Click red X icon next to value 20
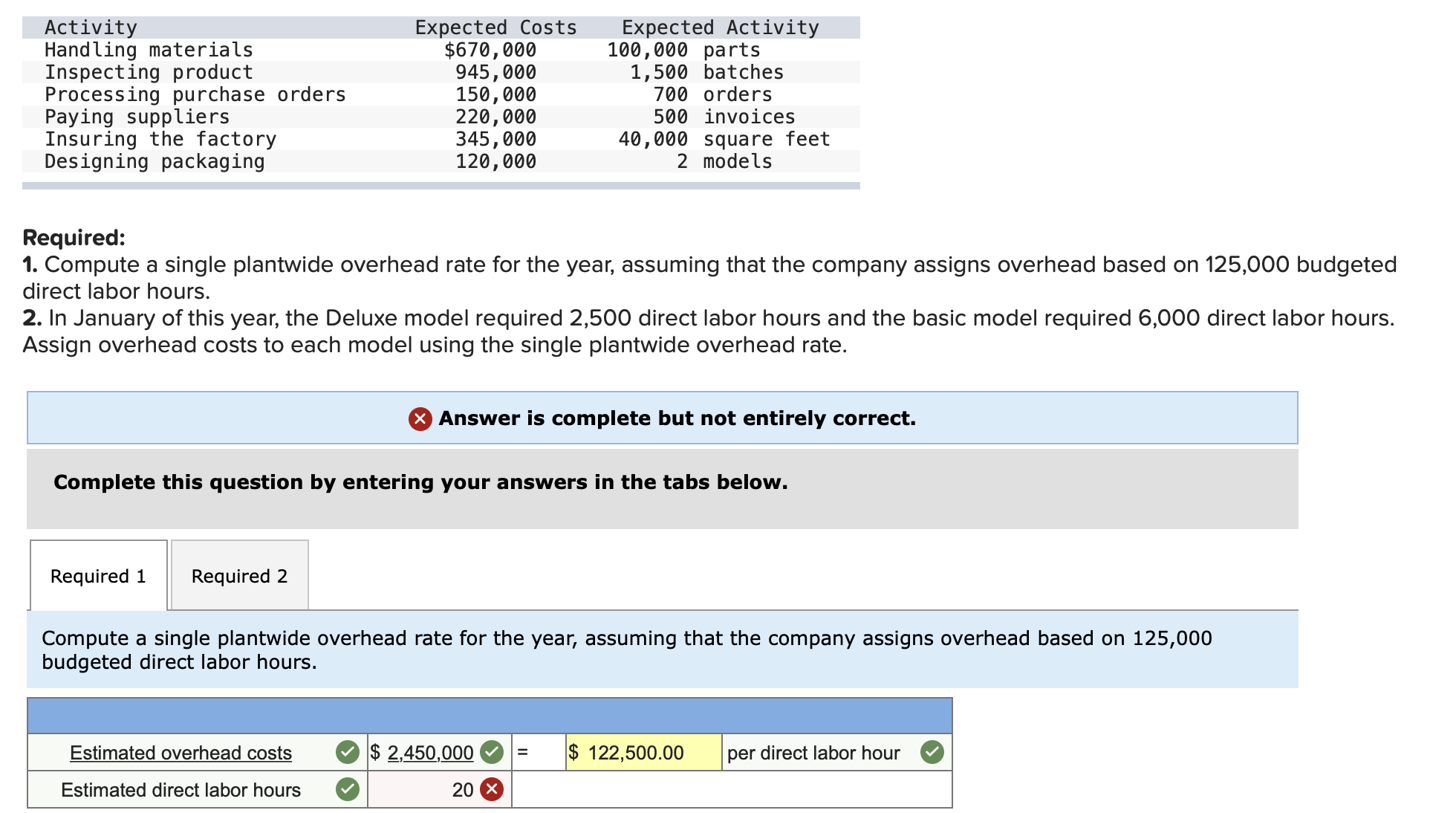The image size is (1456, 813). click(x=491, y=789)
